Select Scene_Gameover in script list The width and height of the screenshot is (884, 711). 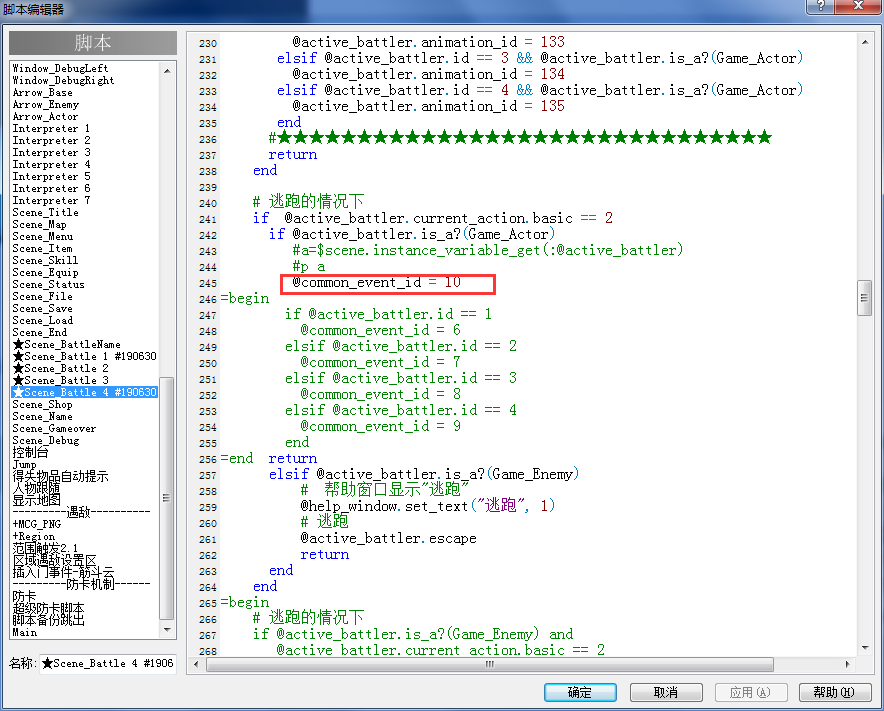click(x=54, y=428)
